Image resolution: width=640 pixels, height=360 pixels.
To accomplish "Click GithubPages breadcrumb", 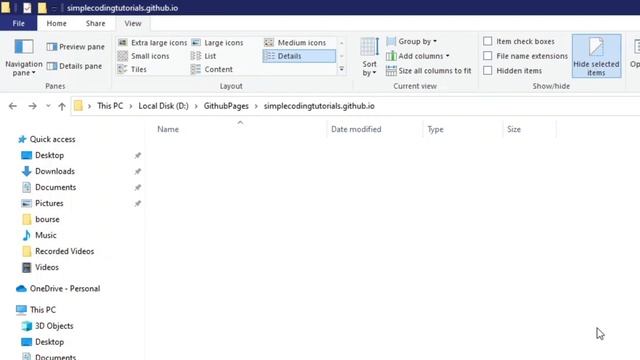I will coord(226,106).
